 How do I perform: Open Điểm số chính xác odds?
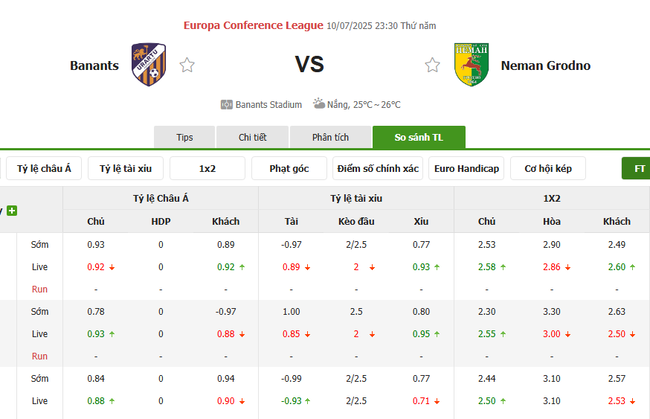[x=379, y=168]
